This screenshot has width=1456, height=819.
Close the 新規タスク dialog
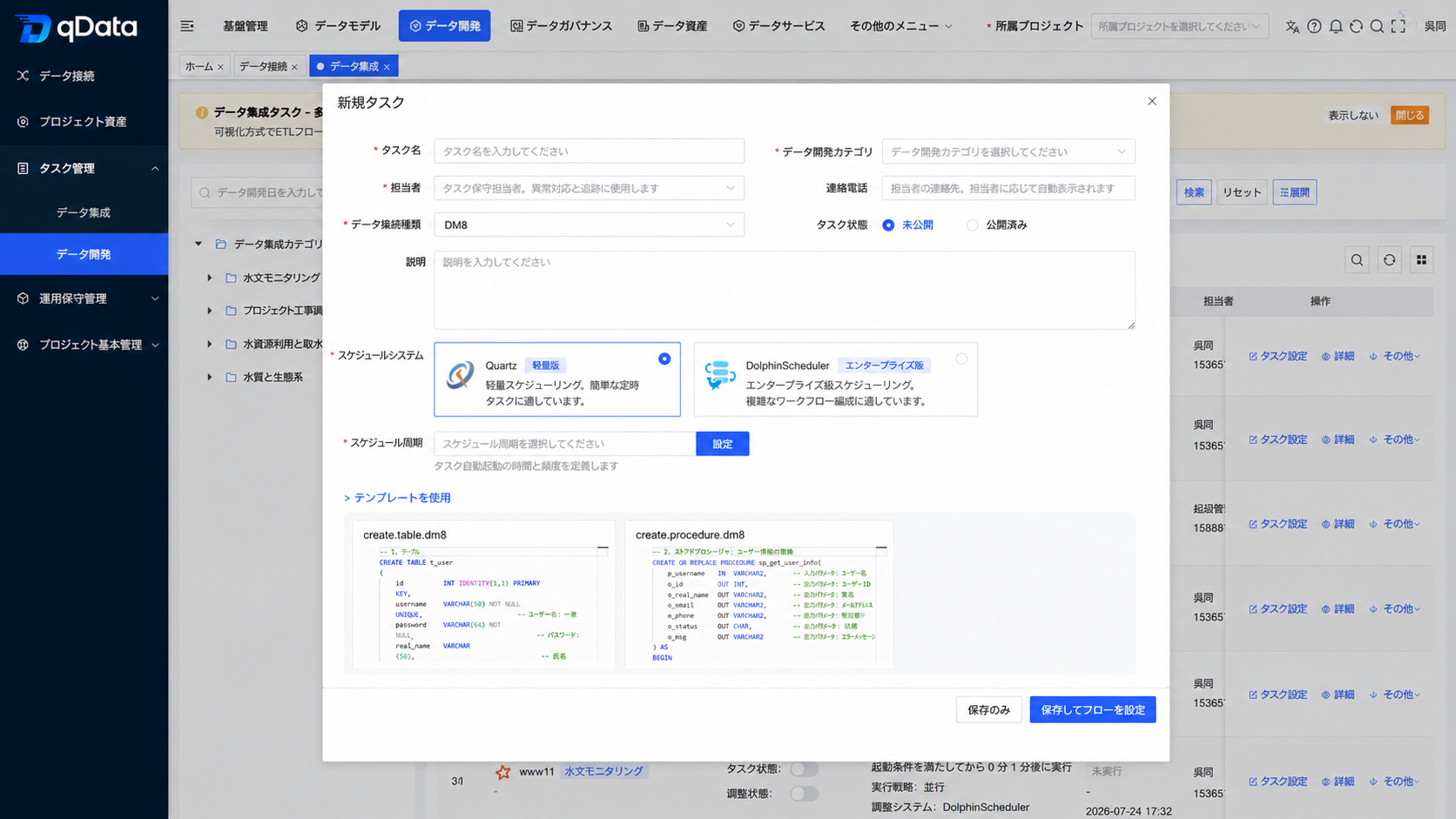[x=1152, y=101]
